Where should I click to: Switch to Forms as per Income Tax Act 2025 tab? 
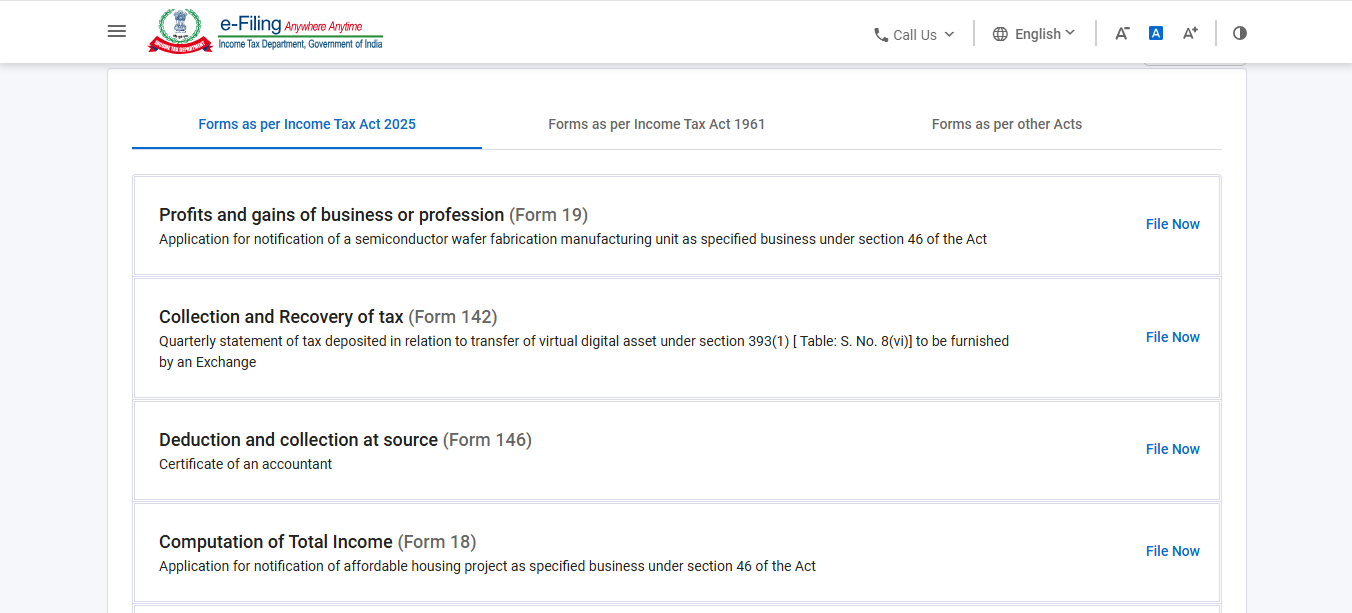(x=307, y=124)
